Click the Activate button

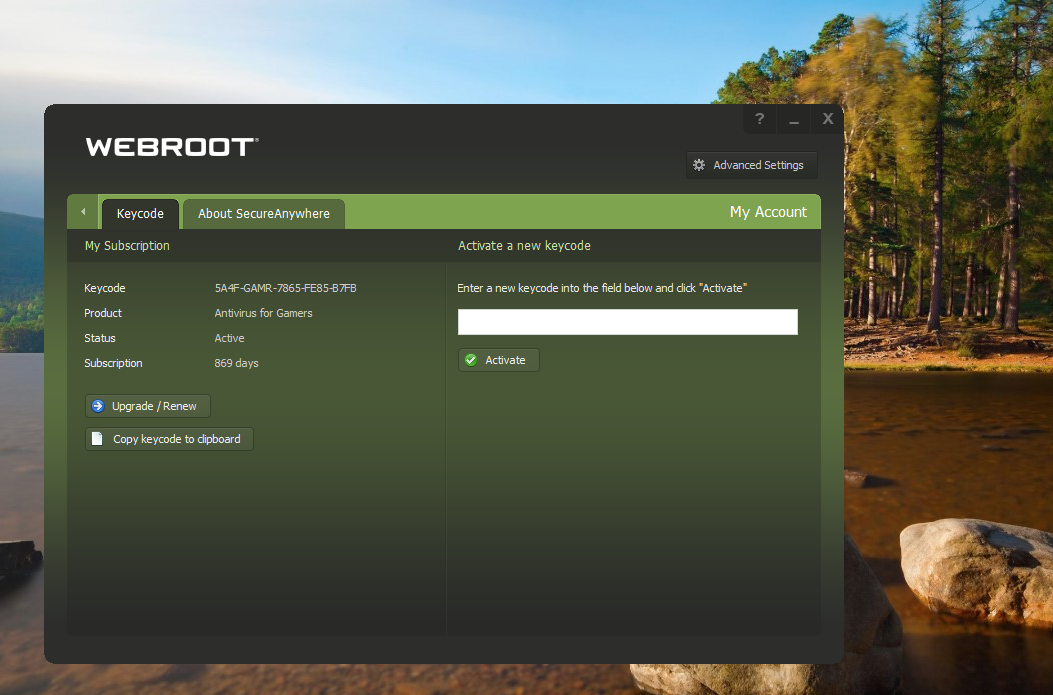click(x=498, y=361)
